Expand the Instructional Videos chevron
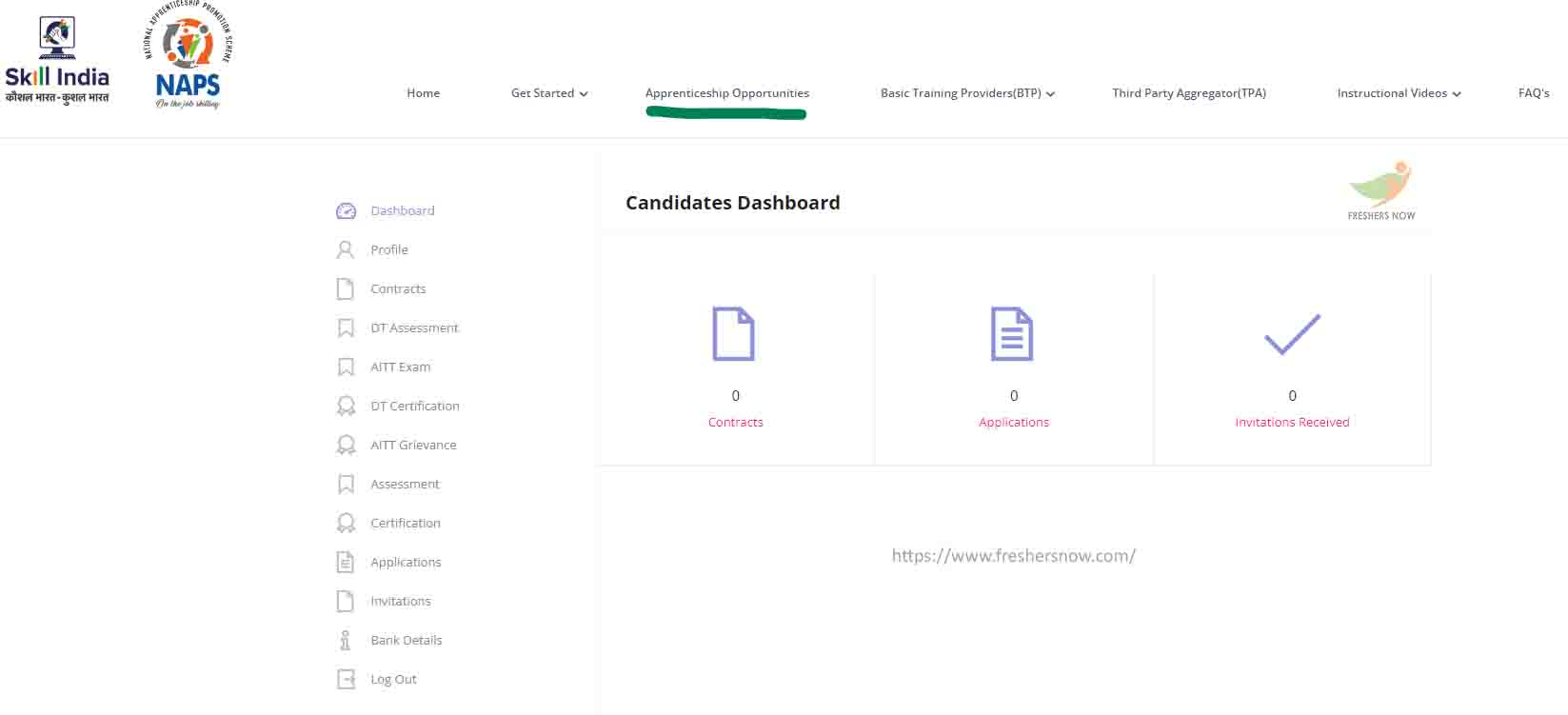Screen dimensions: 1568x715 tap(1457, 94)
